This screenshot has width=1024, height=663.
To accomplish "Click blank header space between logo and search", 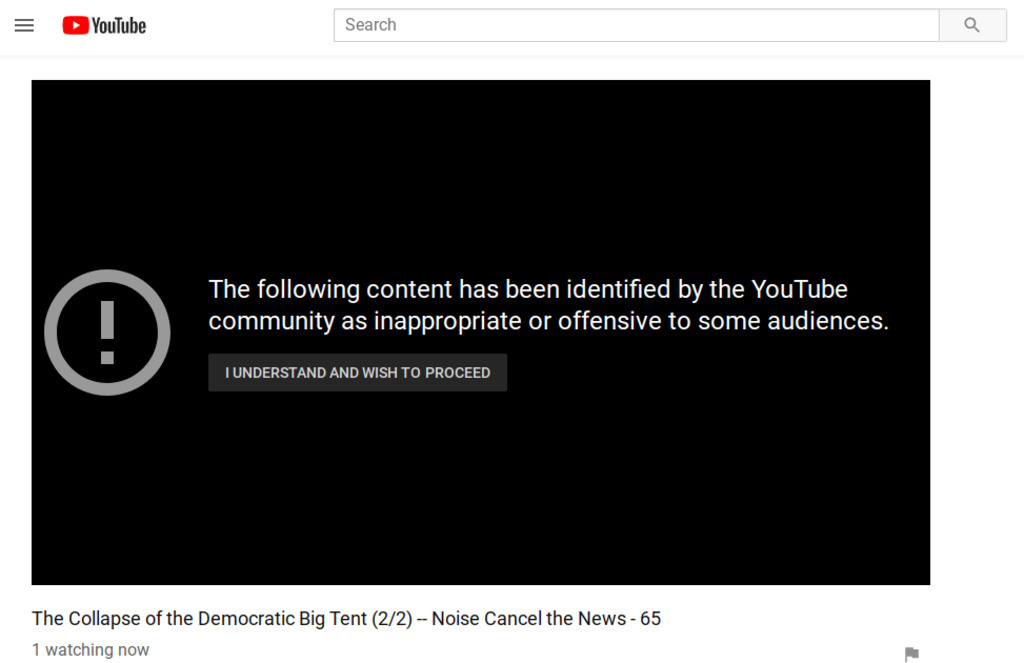I will coord(240,25).
